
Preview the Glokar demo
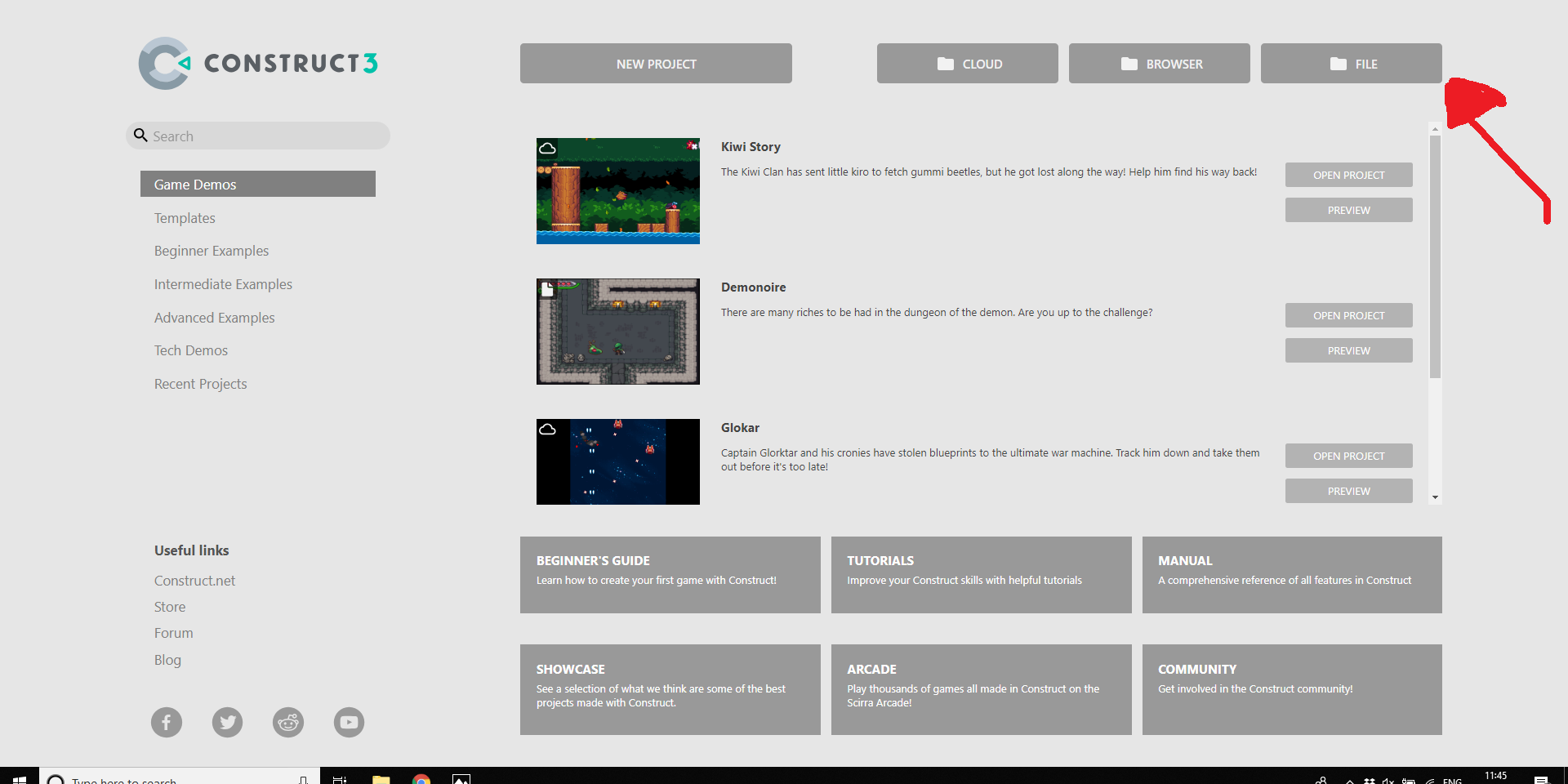[x=1349, y=491]
